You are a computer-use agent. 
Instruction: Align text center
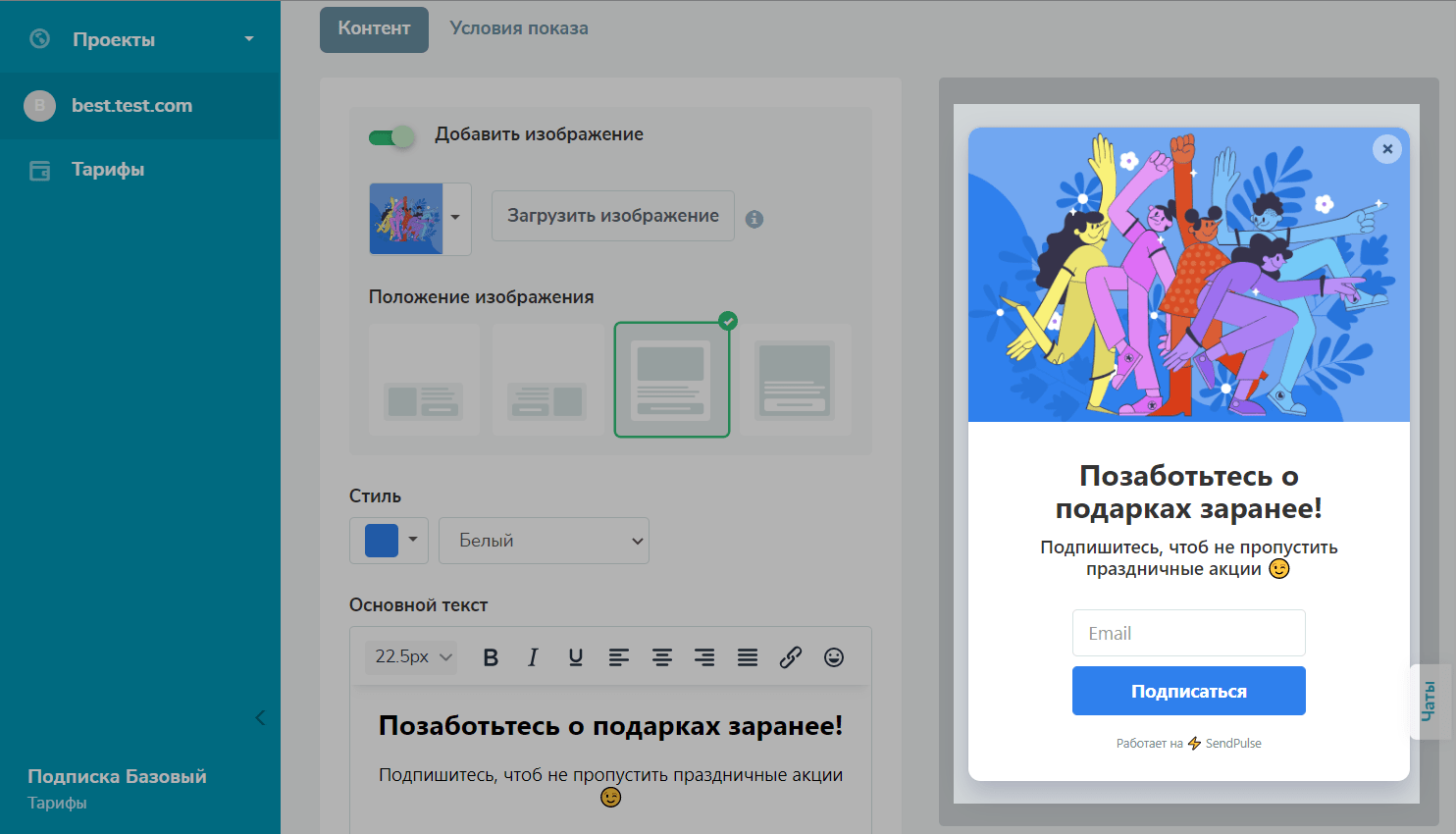[662, 657]
